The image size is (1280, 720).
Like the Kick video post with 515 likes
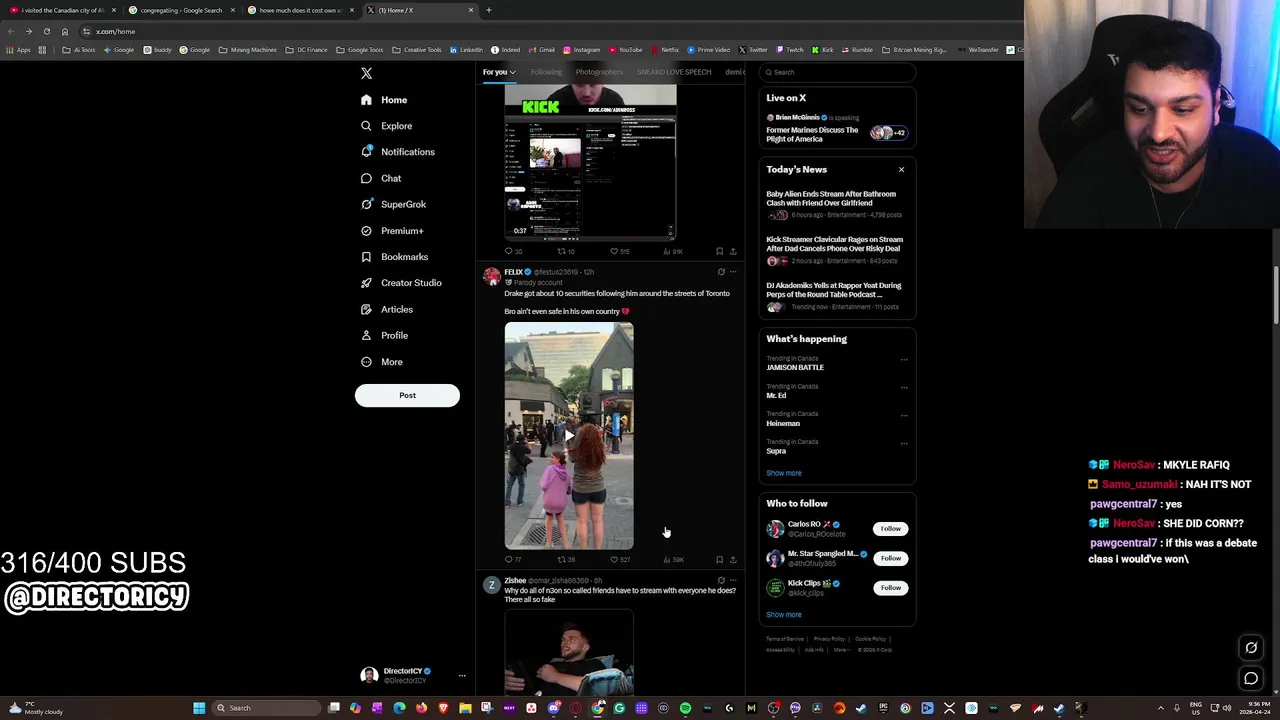point(620,252)
